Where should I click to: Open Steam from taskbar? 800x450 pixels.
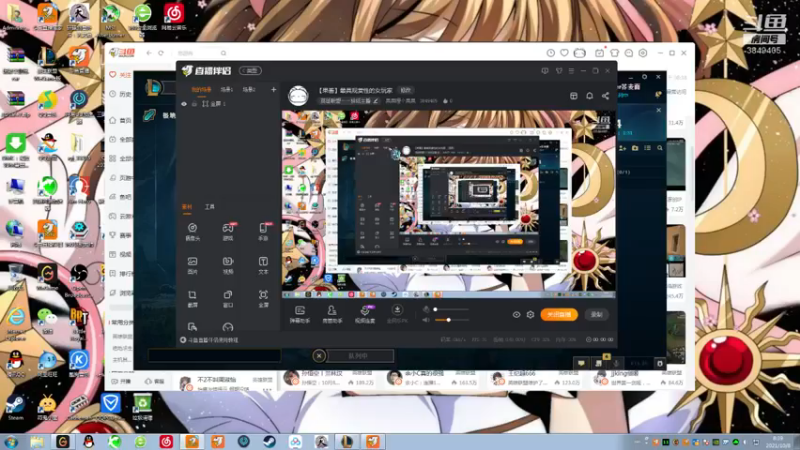[269, 441]
